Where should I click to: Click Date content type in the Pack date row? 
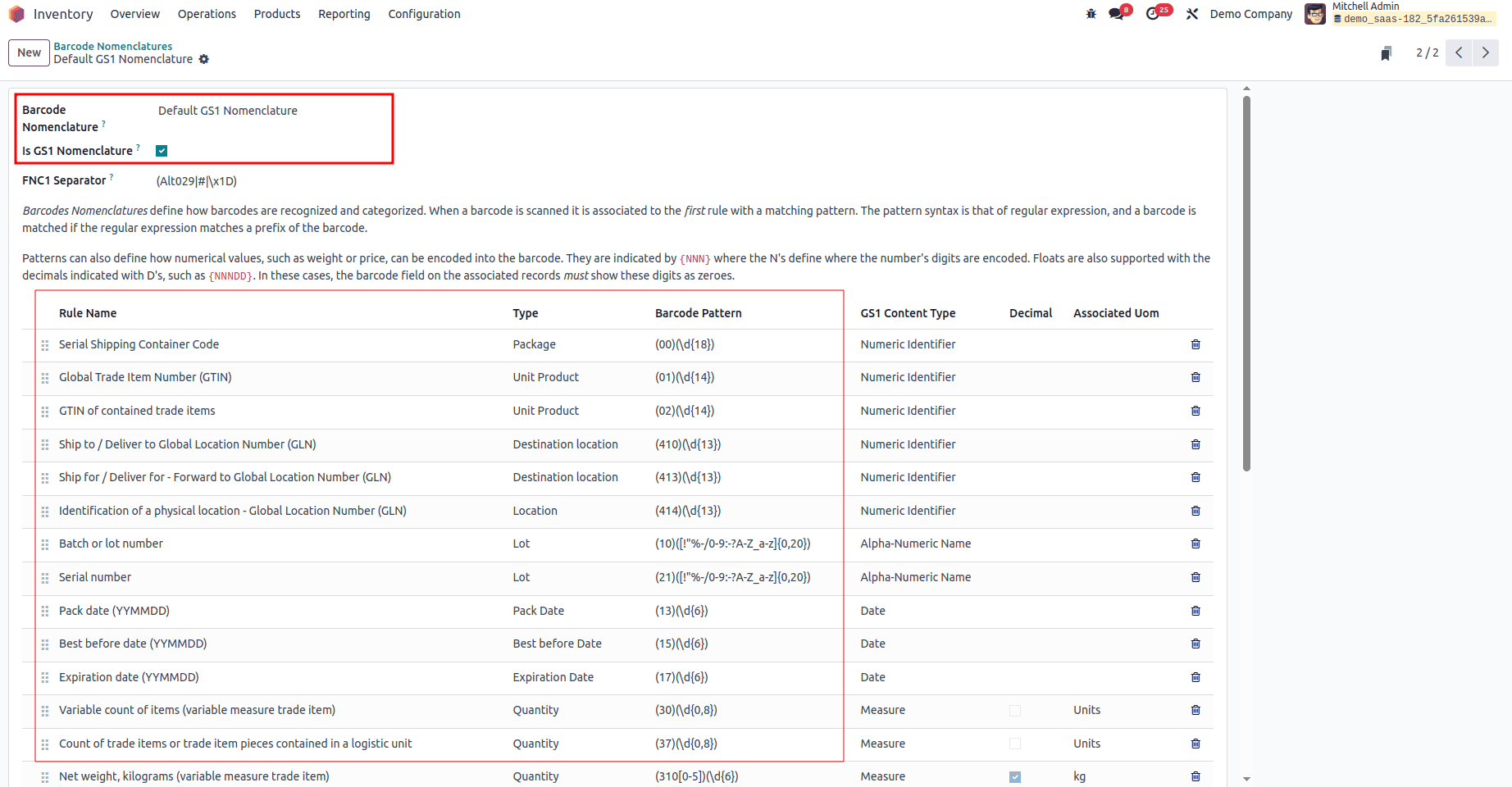(x=873, y=611)
